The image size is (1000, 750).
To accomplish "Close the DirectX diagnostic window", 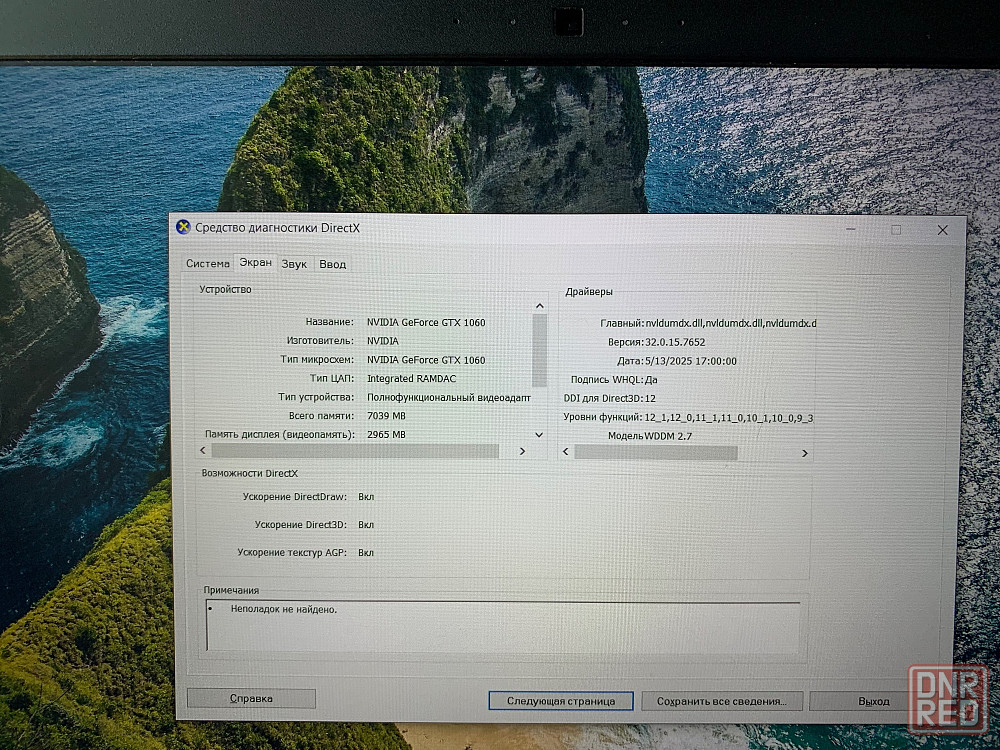I will (x=943, y=230).
